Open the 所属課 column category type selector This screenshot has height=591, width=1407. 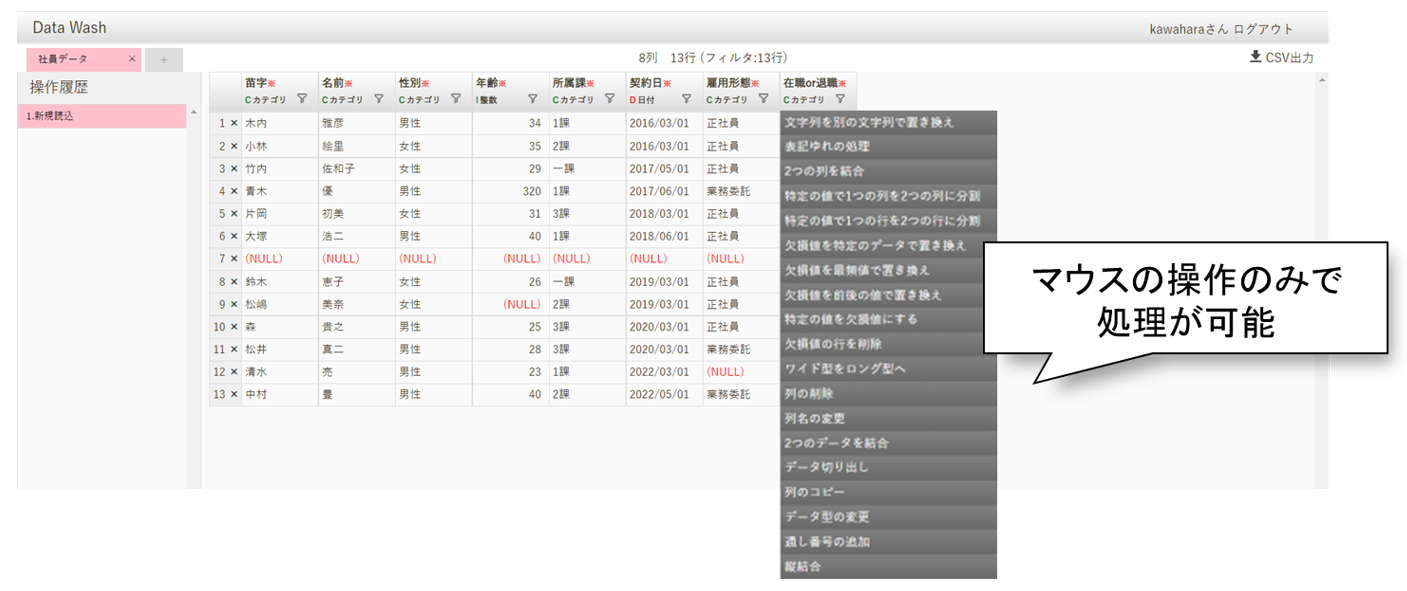573,99
